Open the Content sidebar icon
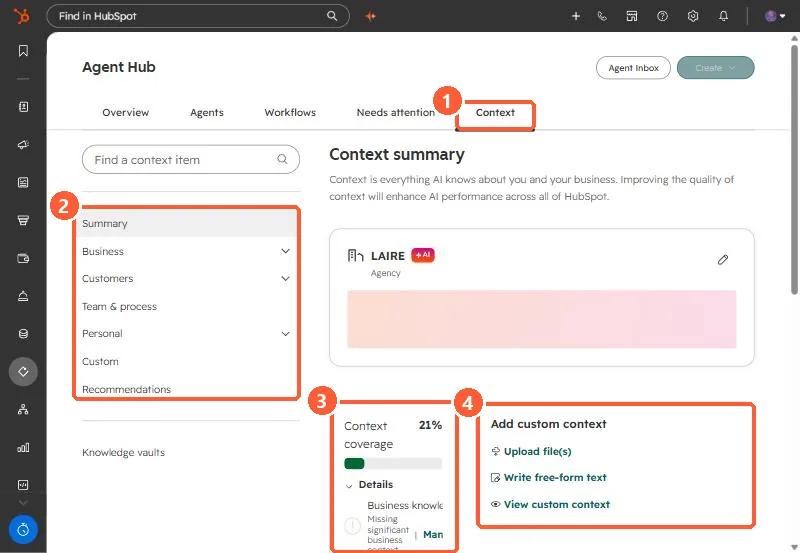This screenshot has height=553, width=800. tap(23, 183)
